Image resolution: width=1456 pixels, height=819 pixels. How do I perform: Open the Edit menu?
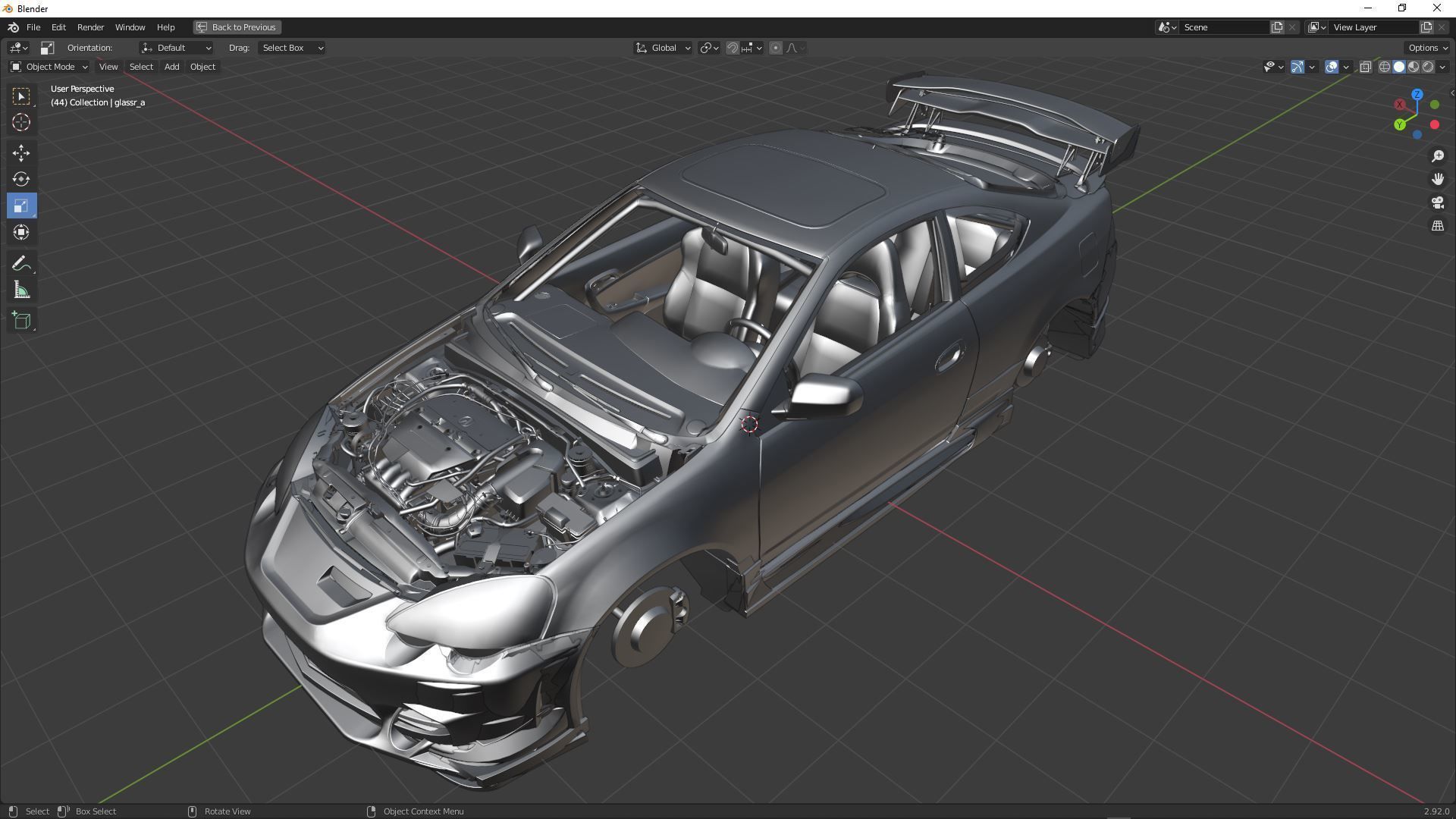click(58, 27)
